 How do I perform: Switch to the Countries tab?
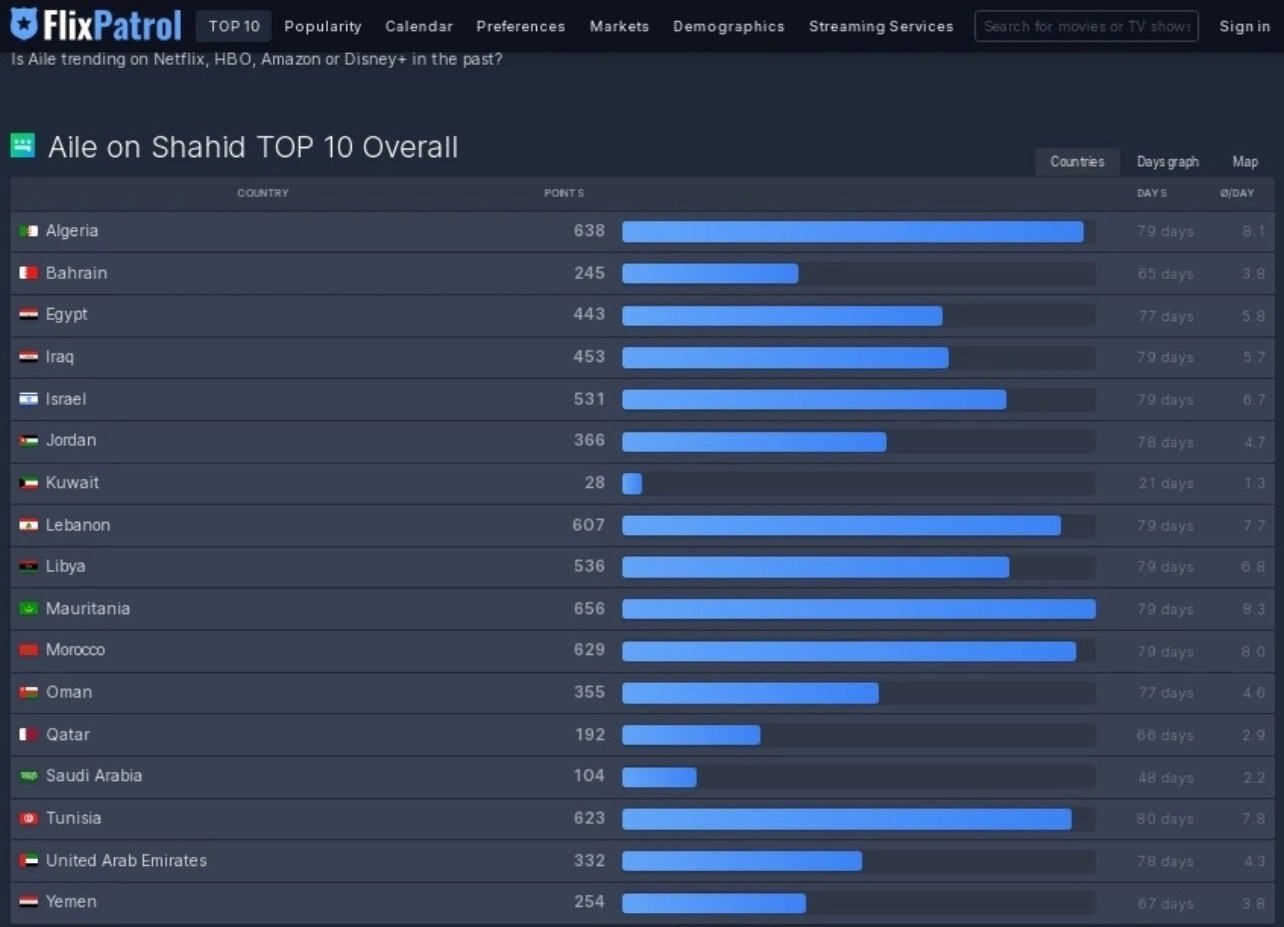[1077, 162]
